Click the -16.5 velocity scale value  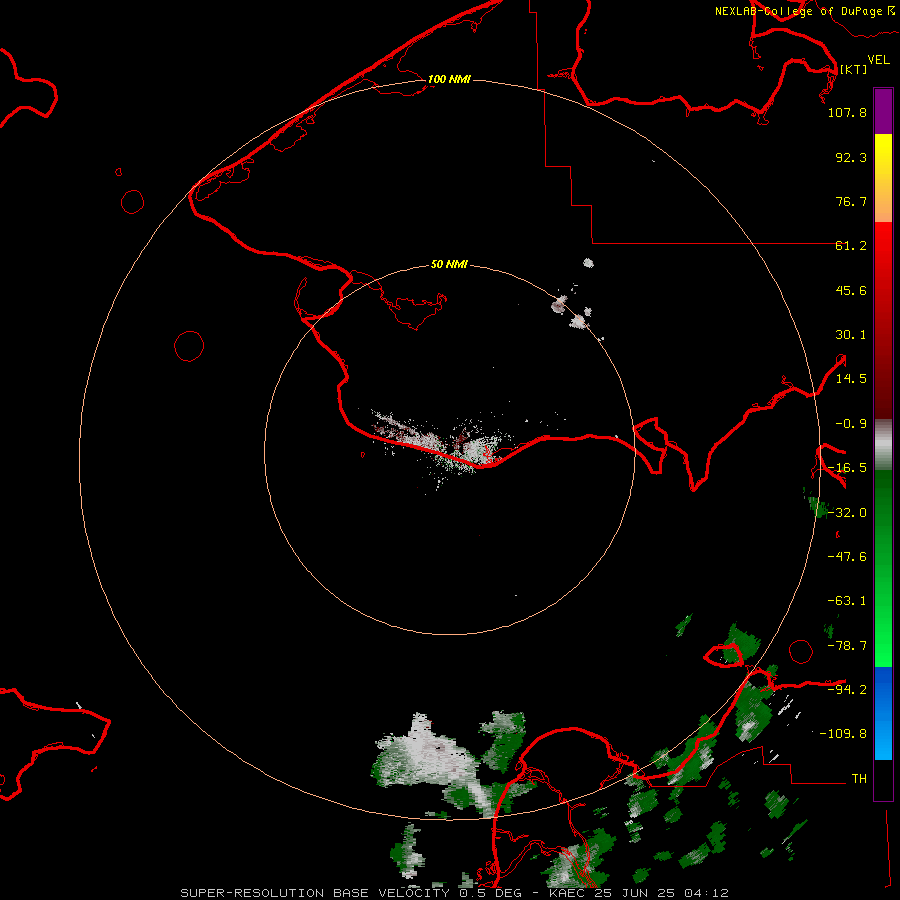point(847,468)
